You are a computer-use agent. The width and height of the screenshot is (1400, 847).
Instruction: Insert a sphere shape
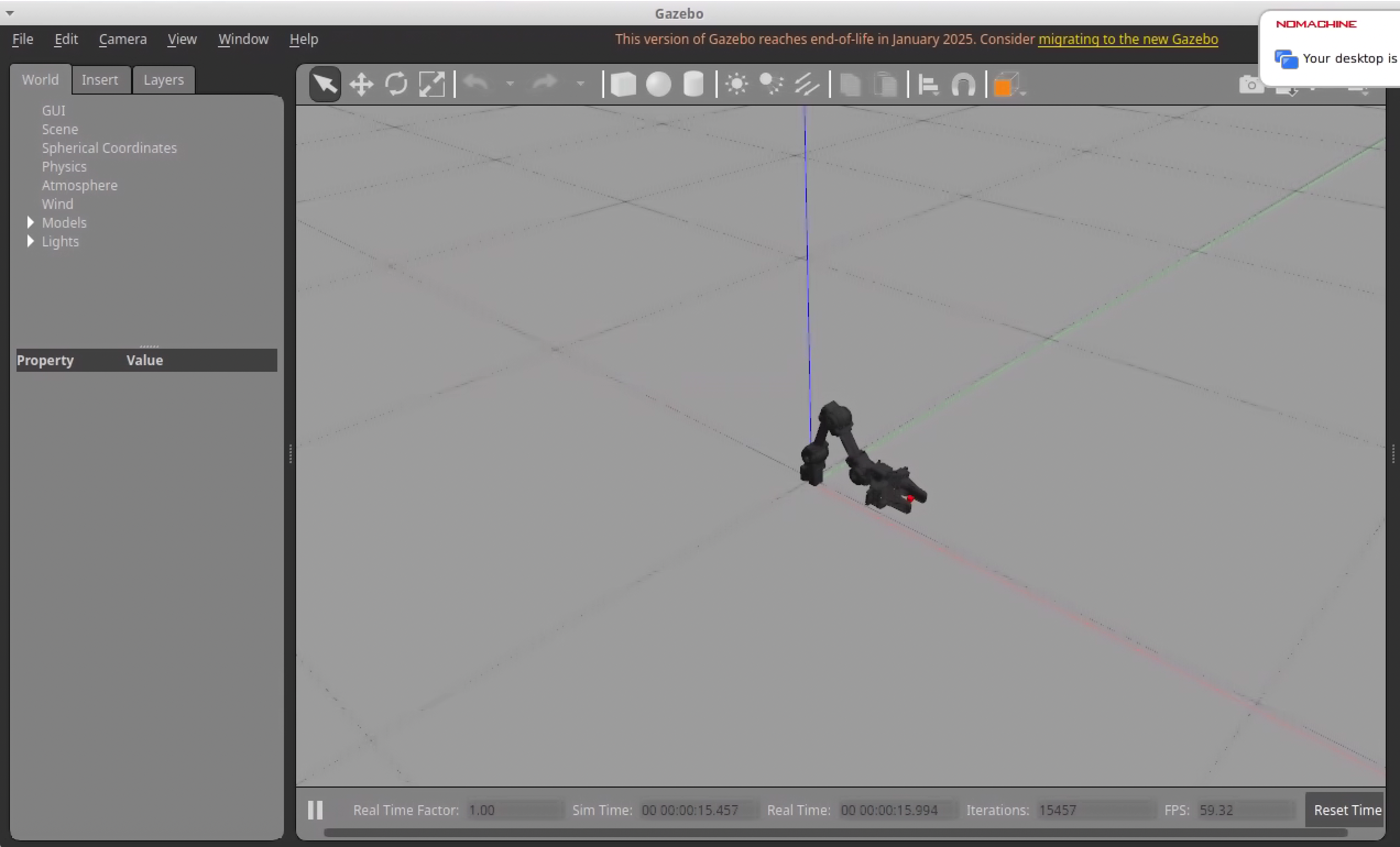tap(659, 85)
